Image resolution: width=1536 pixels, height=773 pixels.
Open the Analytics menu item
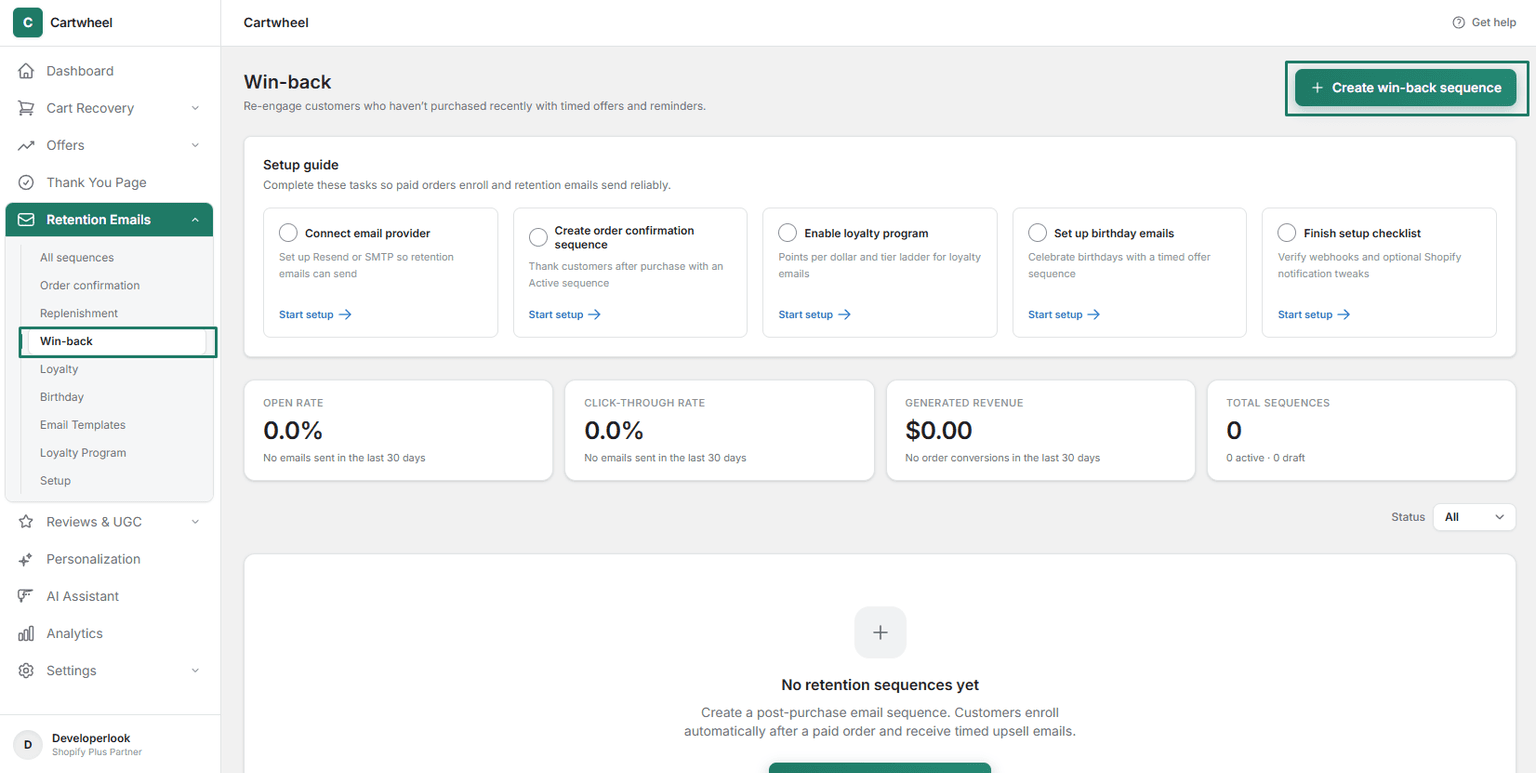click(x=109, y=633)
